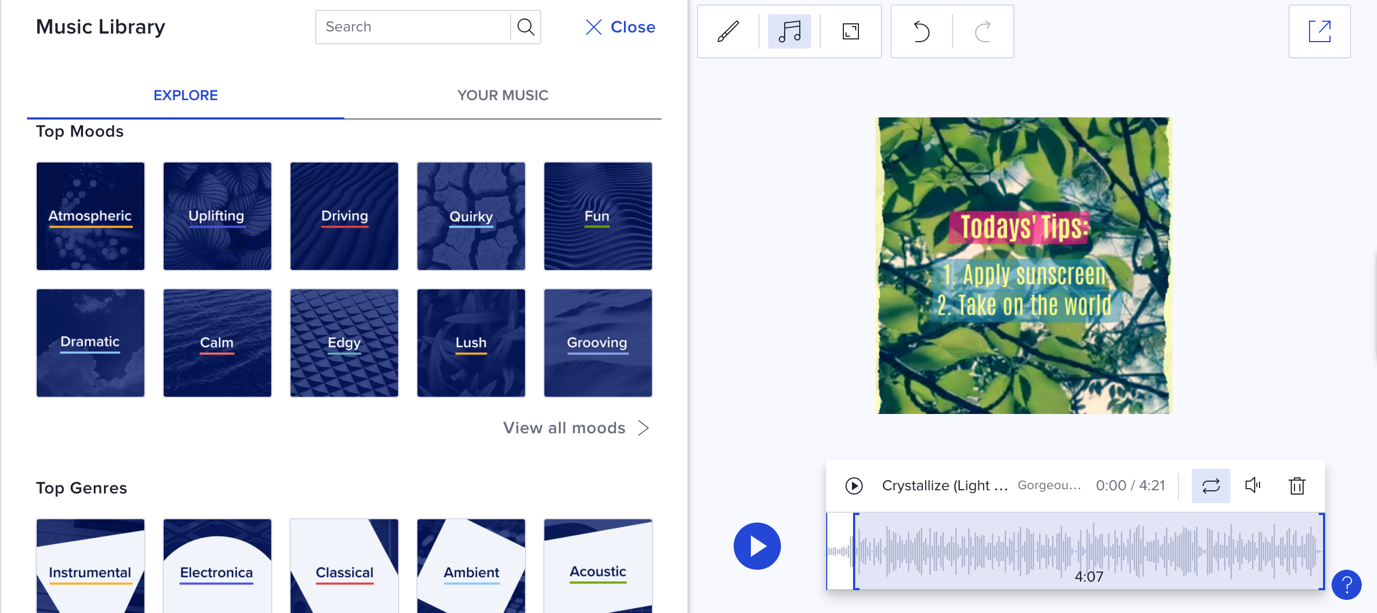Open the help question mark button
Viewport: 1377px width, 613px height.
click(x=1347, y=585)
